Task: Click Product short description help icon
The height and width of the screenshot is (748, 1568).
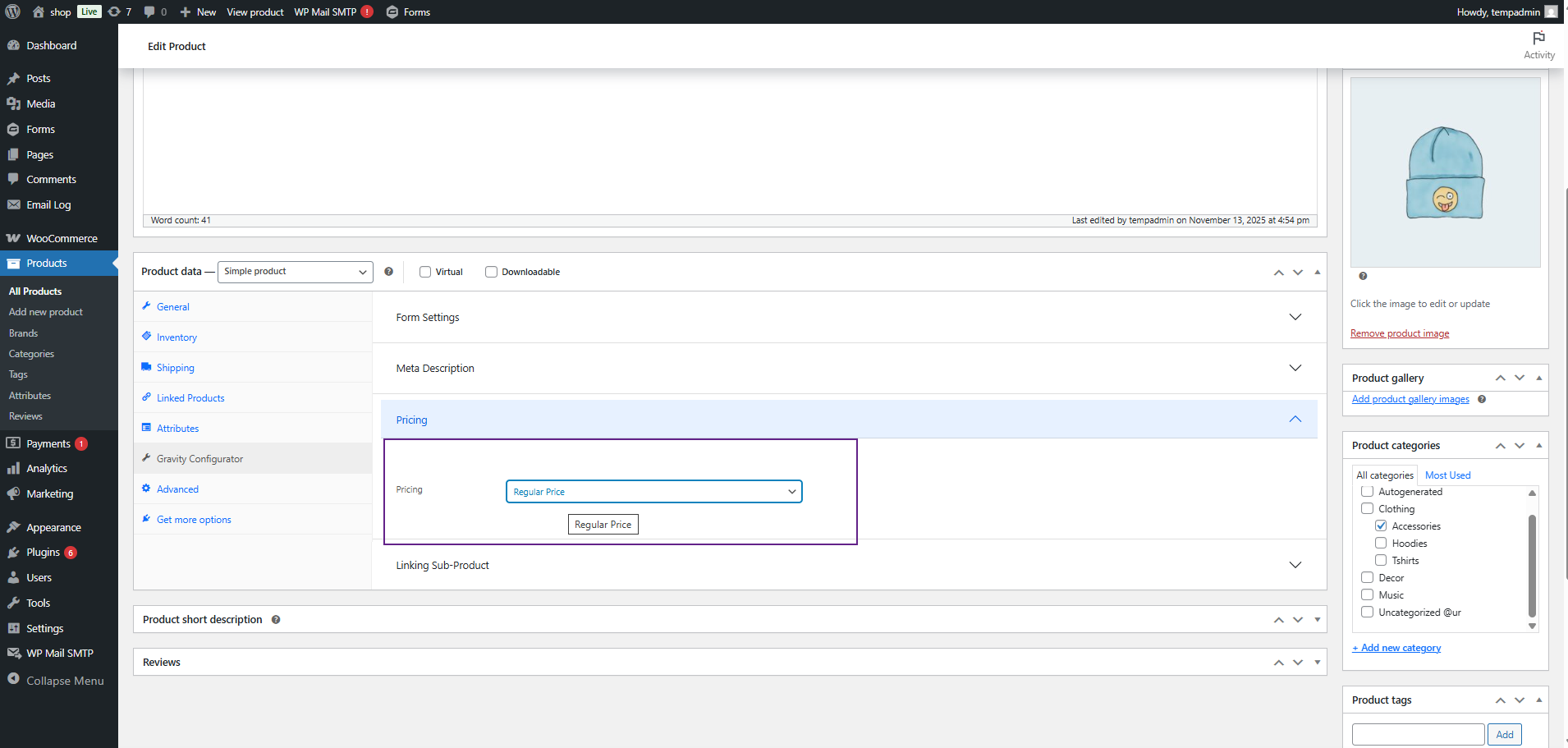Action: pos(276,620)
